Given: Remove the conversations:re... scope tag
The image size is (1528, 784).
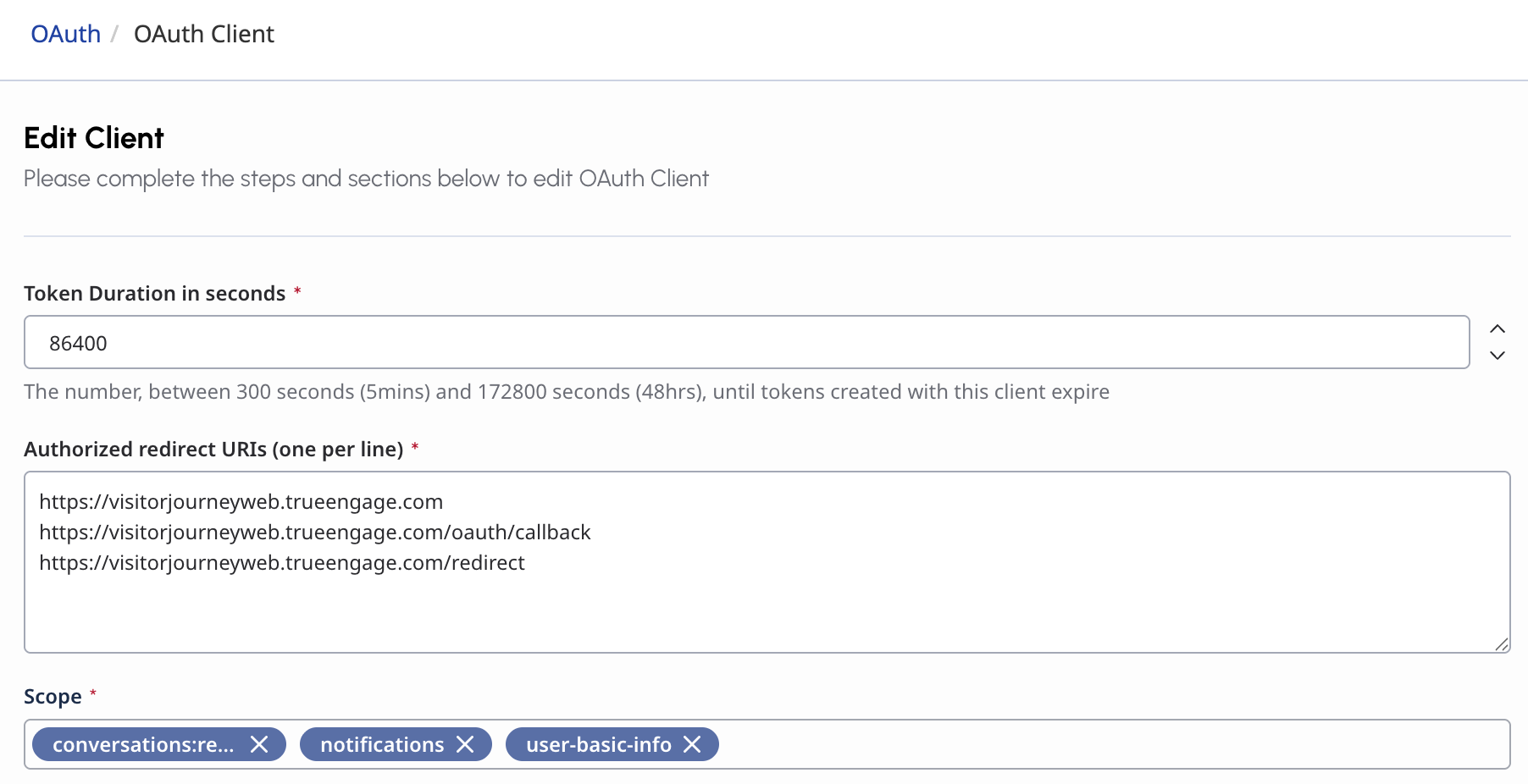Looking at the screenshot, I should 259,744.
